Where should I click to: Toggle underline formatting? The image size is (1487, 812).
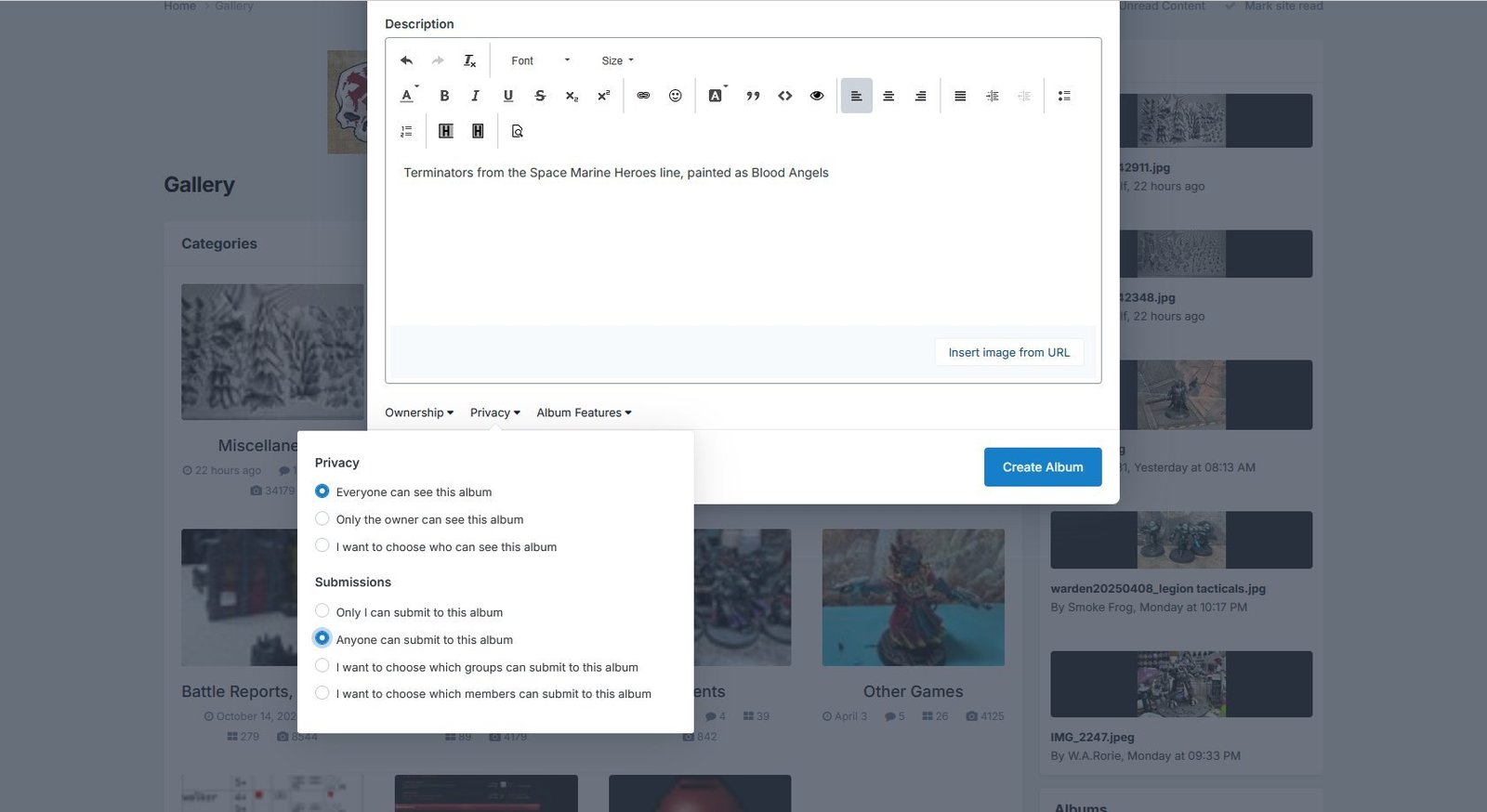pyautogui.click(x=507, y=96)
